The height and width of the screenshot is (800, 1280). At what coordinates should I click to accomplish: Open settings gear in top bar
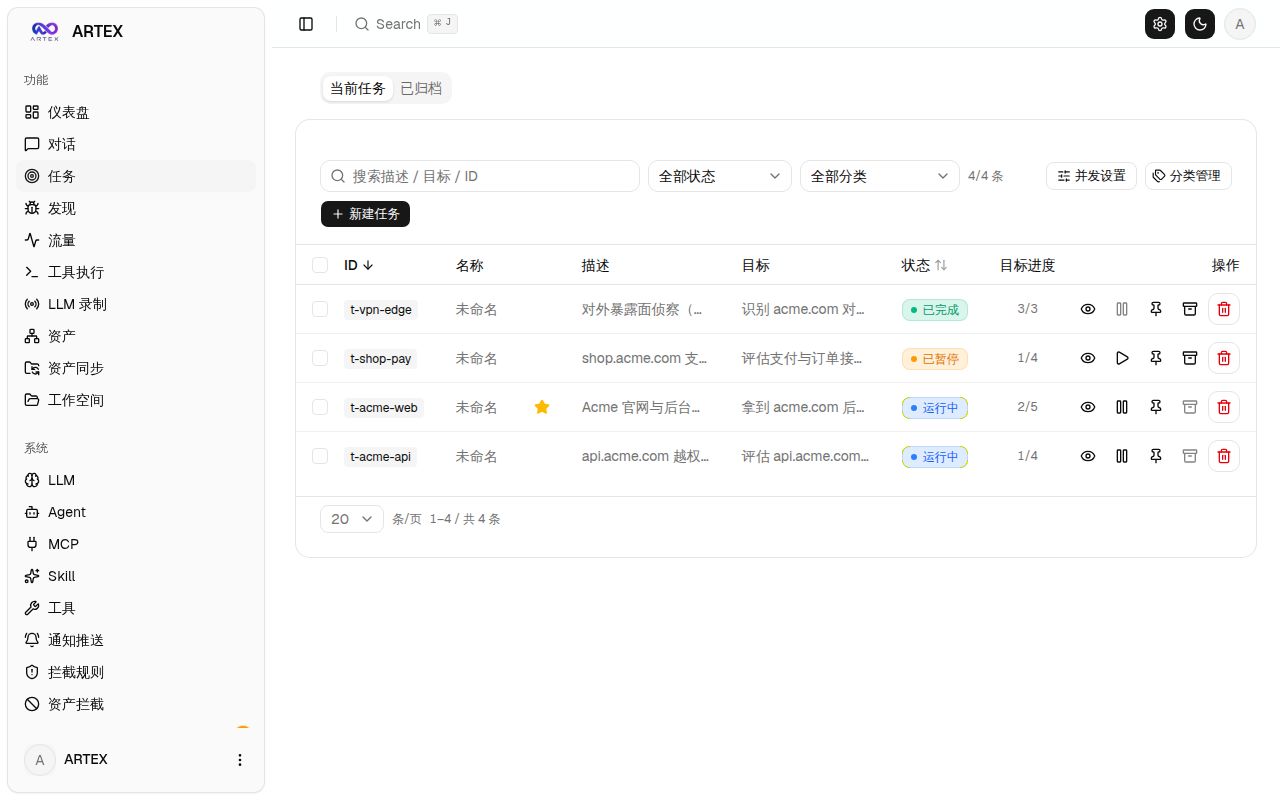(1160, 24)
